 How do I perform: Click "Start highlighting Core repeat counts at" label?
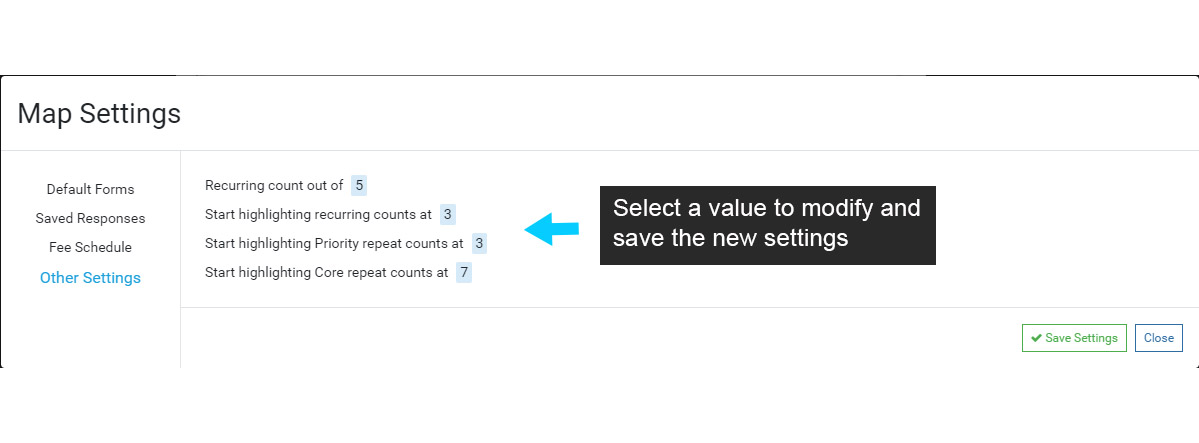326,272
